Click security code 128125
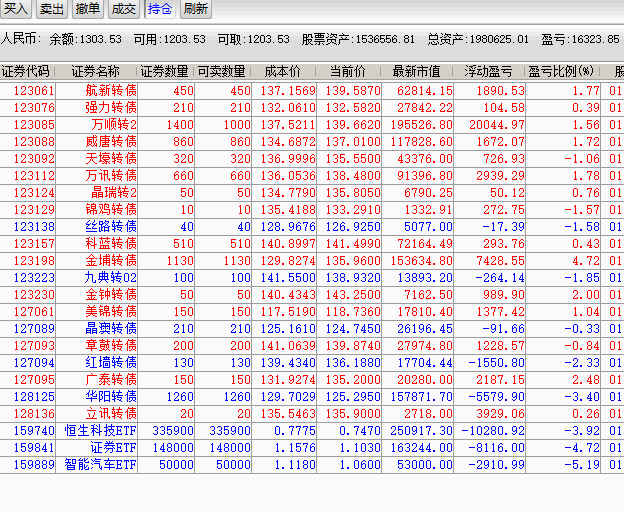The height and width of the screenshot is (512, 624). point(34,397)
